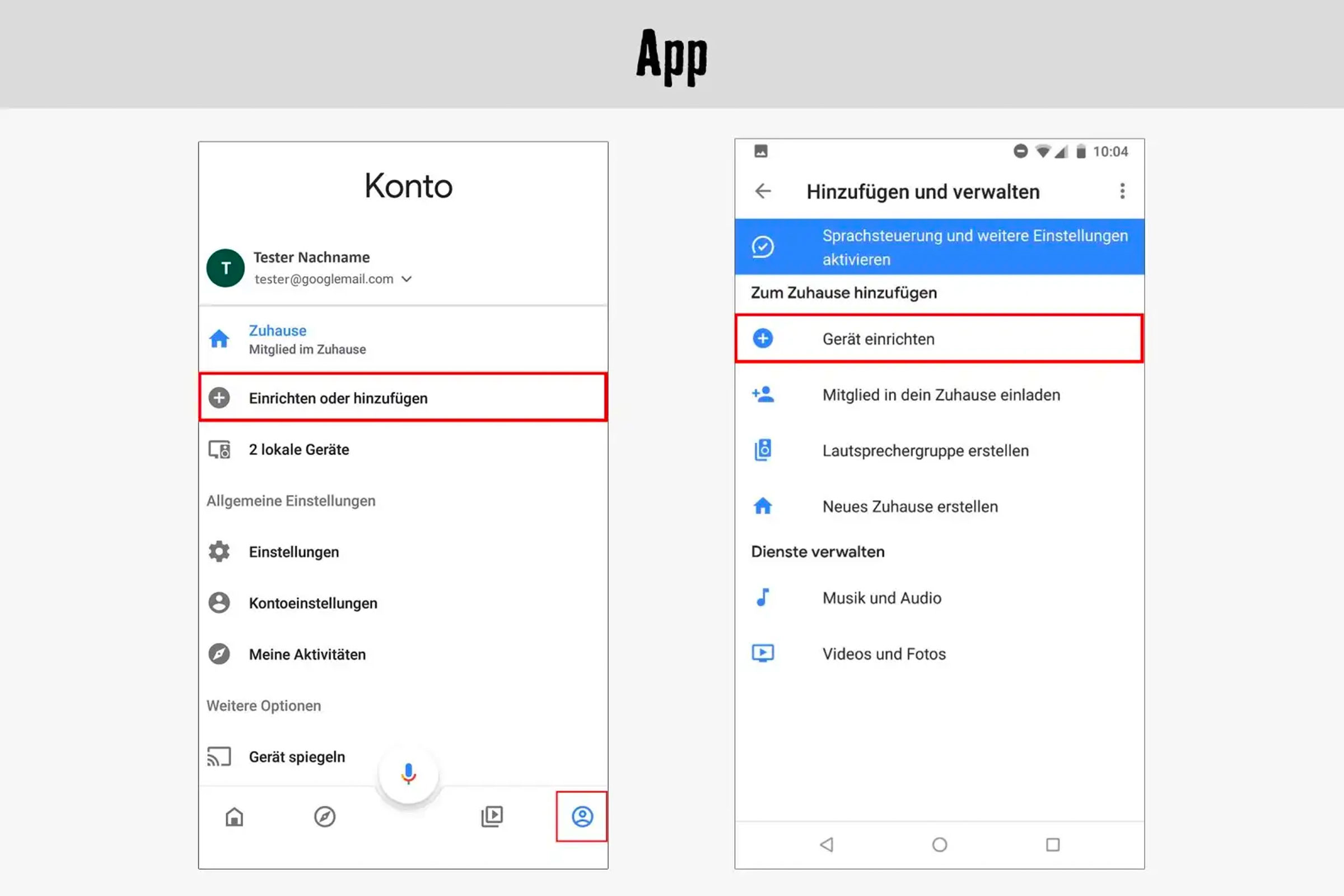The height and width of the screenshot is (896, 1344).
Task: Select the Zuhause home entry
Action: point(403,339)
